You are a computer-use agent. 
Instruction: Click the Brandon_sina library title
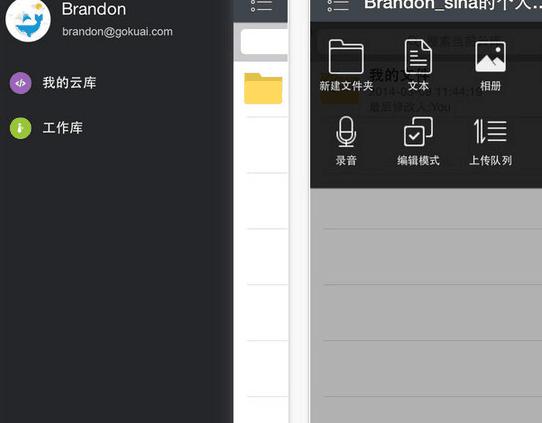453,5
